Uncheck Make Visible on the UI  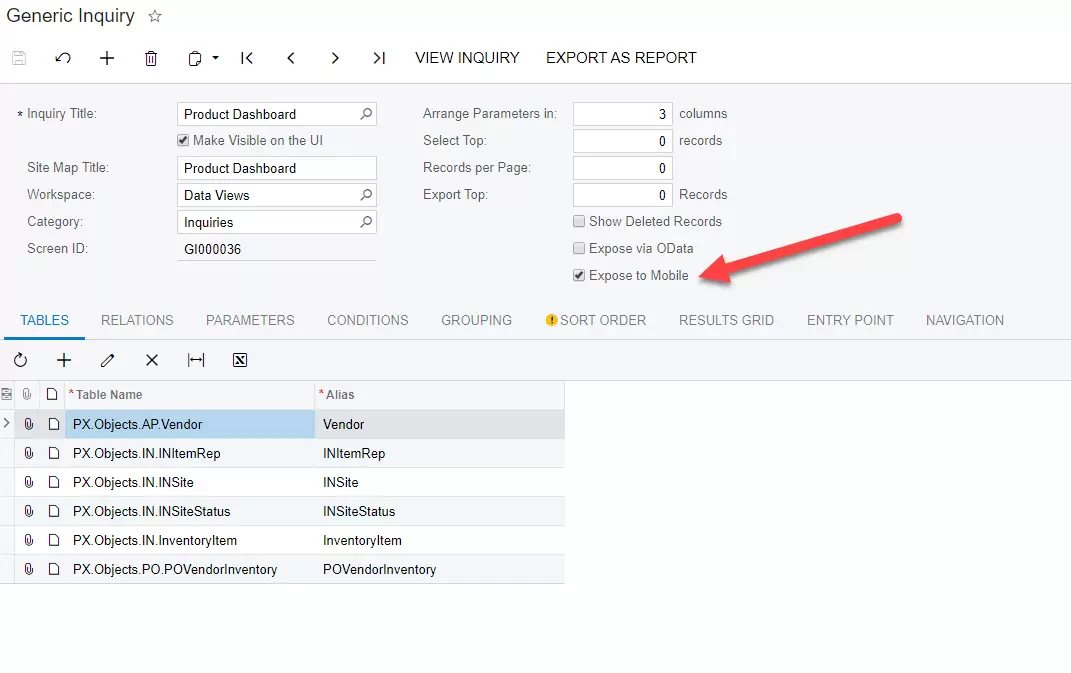183,141
